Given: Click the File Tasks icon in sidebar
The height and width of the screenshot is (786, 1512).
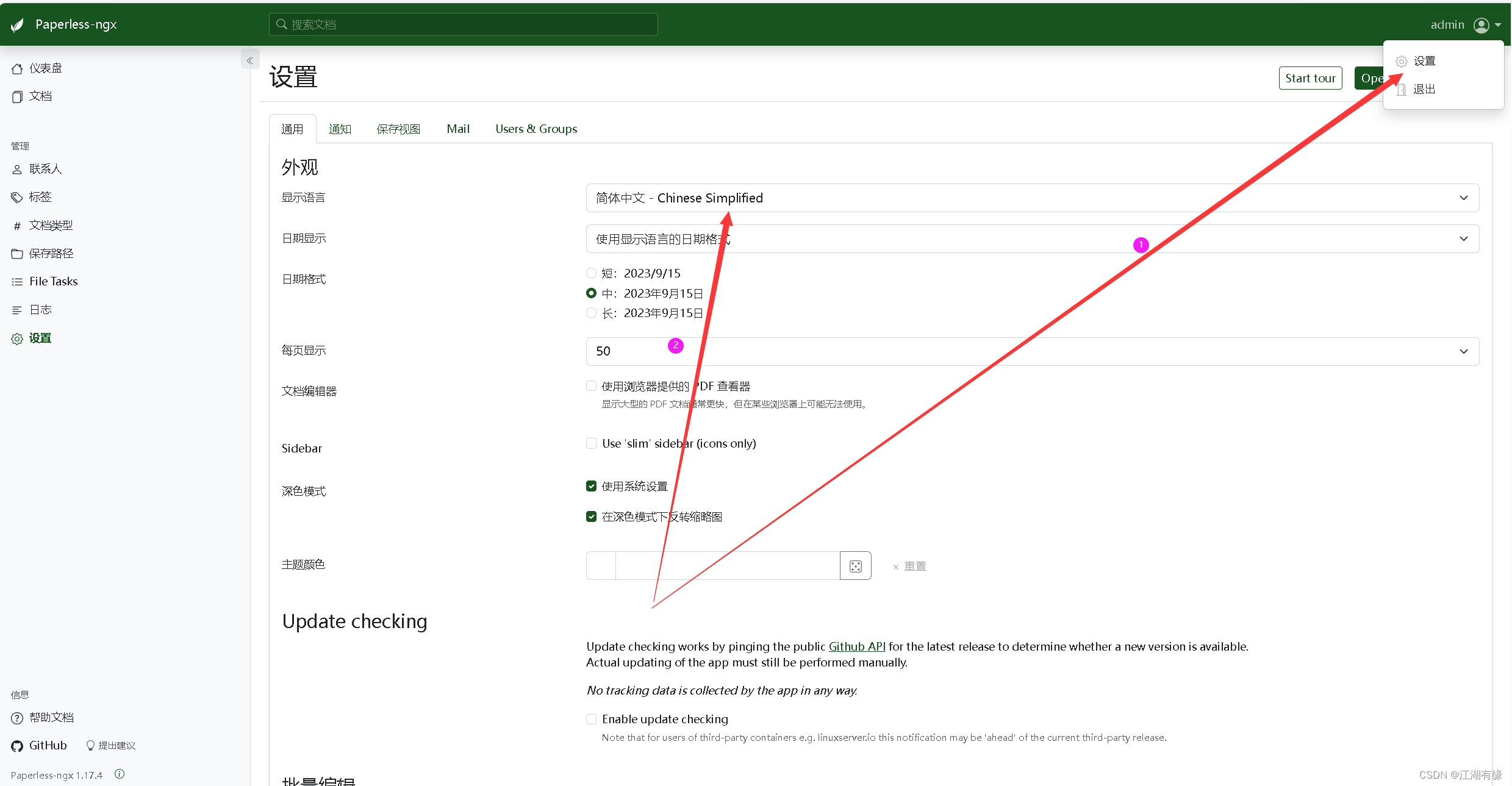Looking at the screenshot, I should click(x=17, y=281).
